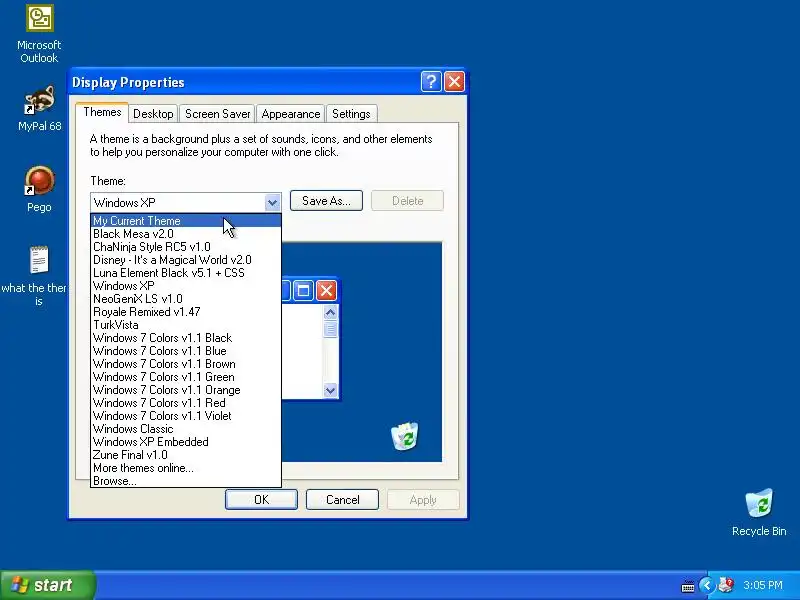800x600 pixels.
Task: Pick Windows 7 Colors v1.1 Green
Action: 186,377
